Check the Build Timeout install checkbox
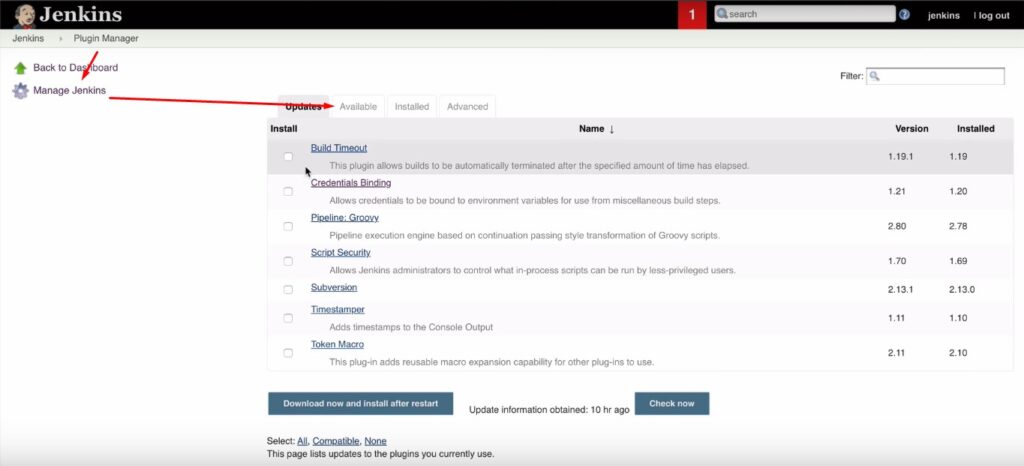 coord(288,157)
